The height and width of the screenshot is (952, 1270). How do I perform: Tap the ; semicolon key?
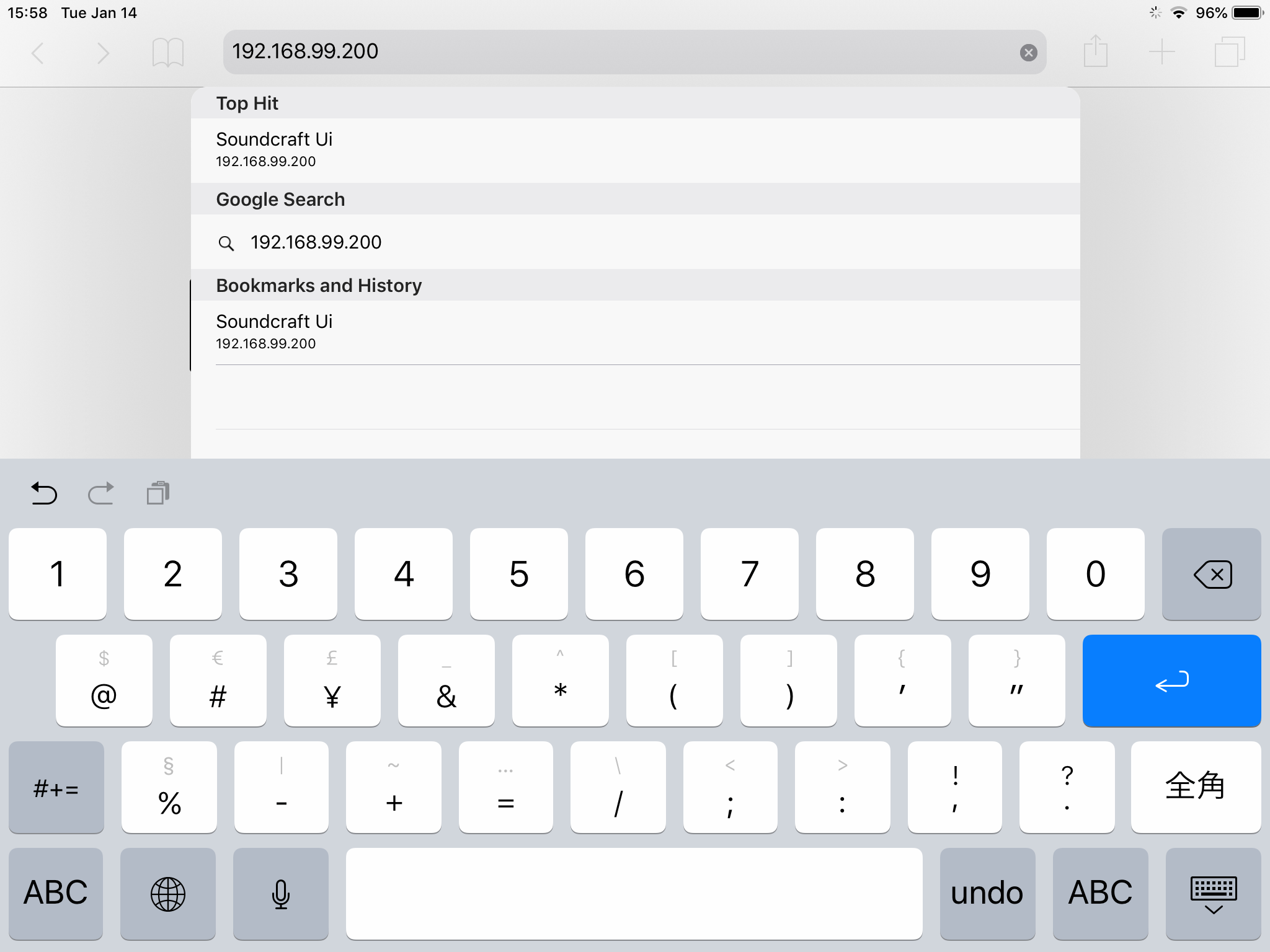[730, 787]
